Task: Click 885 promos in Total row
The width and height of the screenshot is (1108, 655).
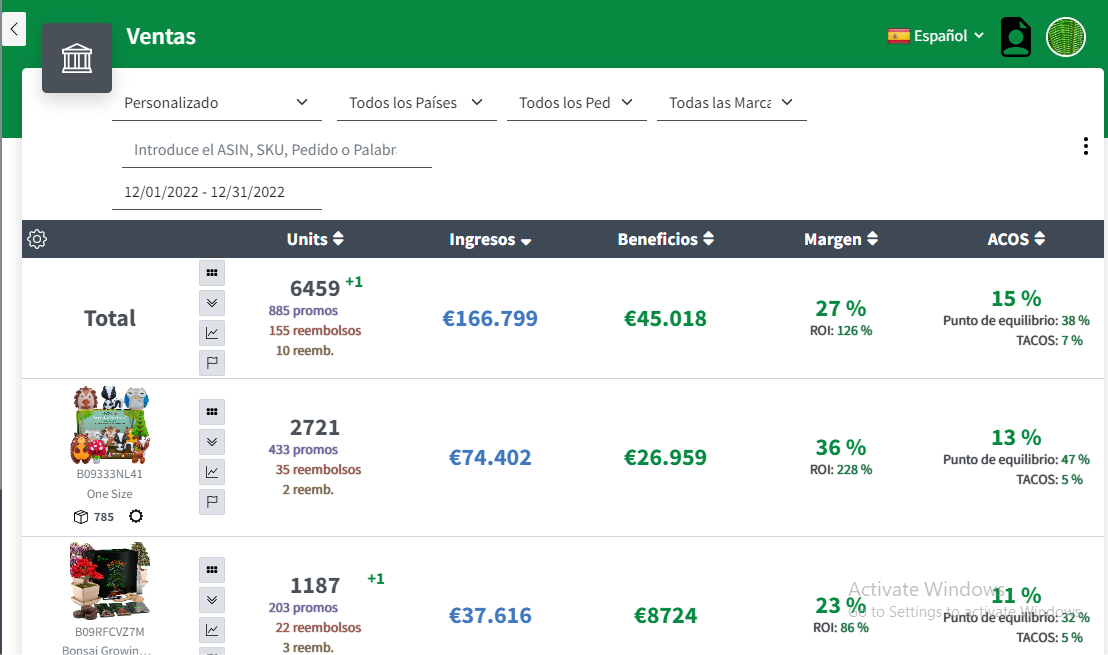Action: pyautogui.click(x=303, y=310)
